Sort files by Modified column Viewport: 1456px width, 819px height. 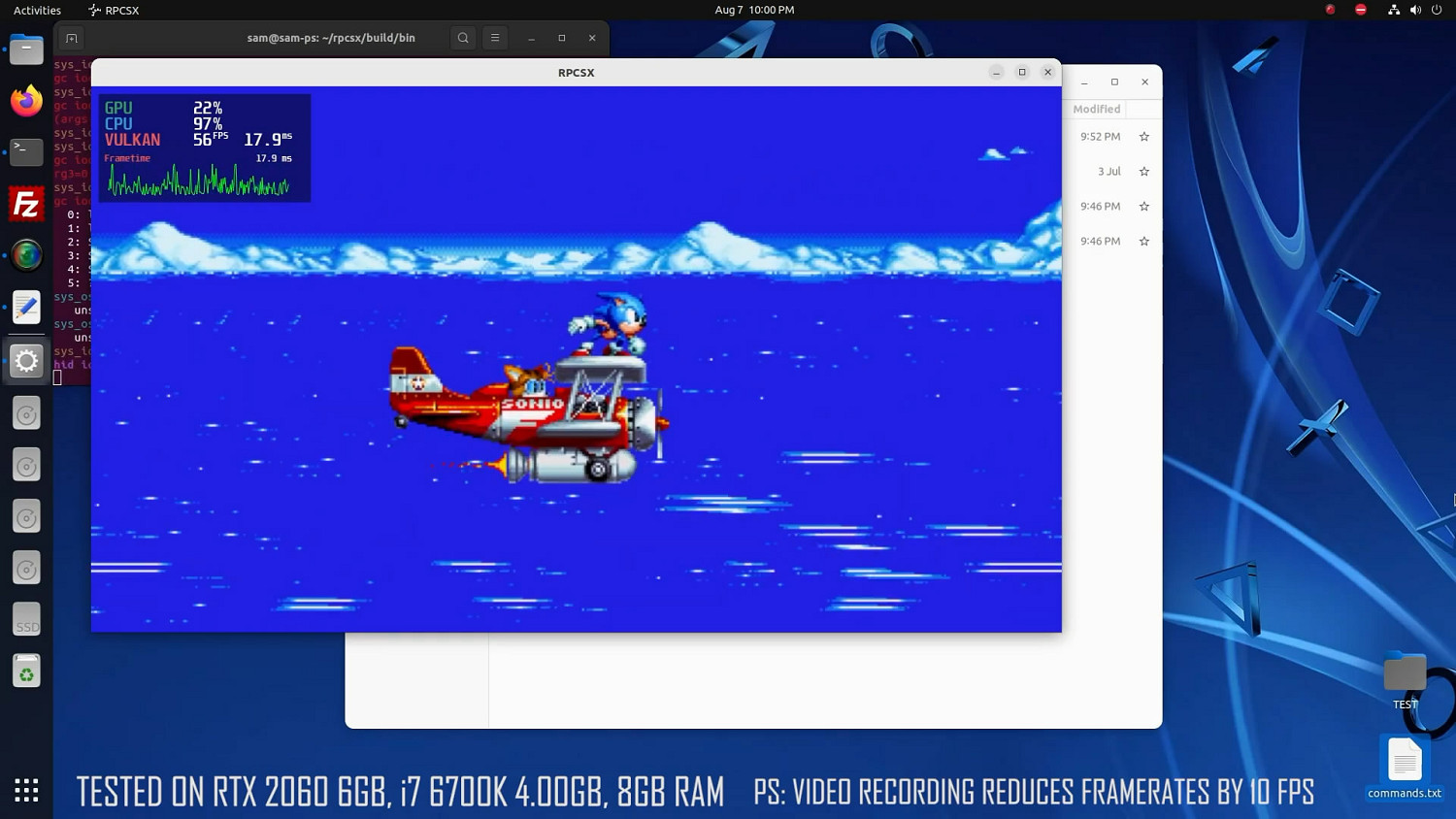[x=1096, y=110]
